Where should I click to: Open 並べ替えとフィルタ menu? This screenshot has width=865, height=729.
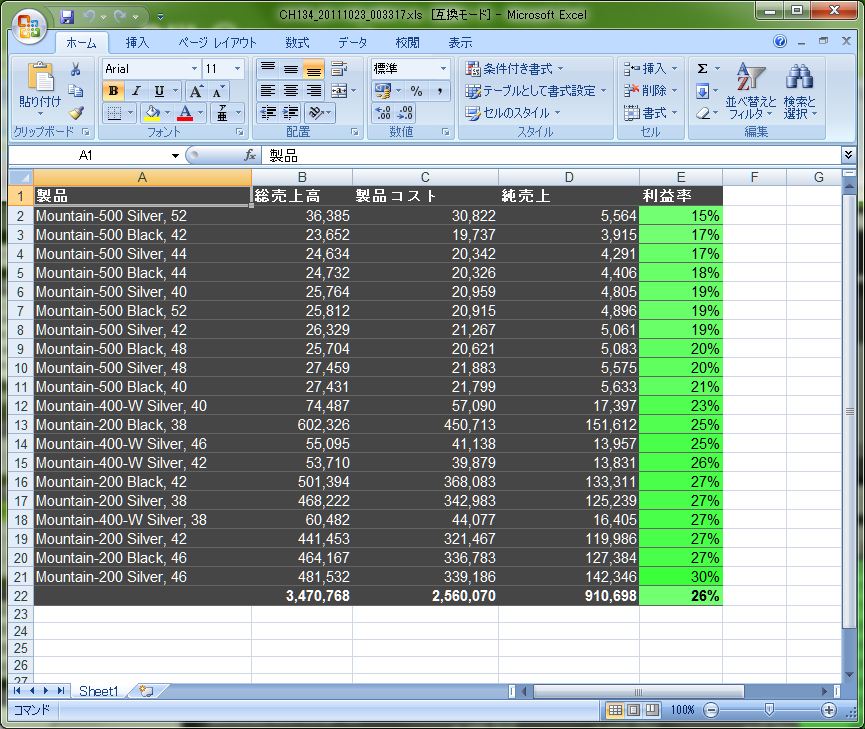750,91
